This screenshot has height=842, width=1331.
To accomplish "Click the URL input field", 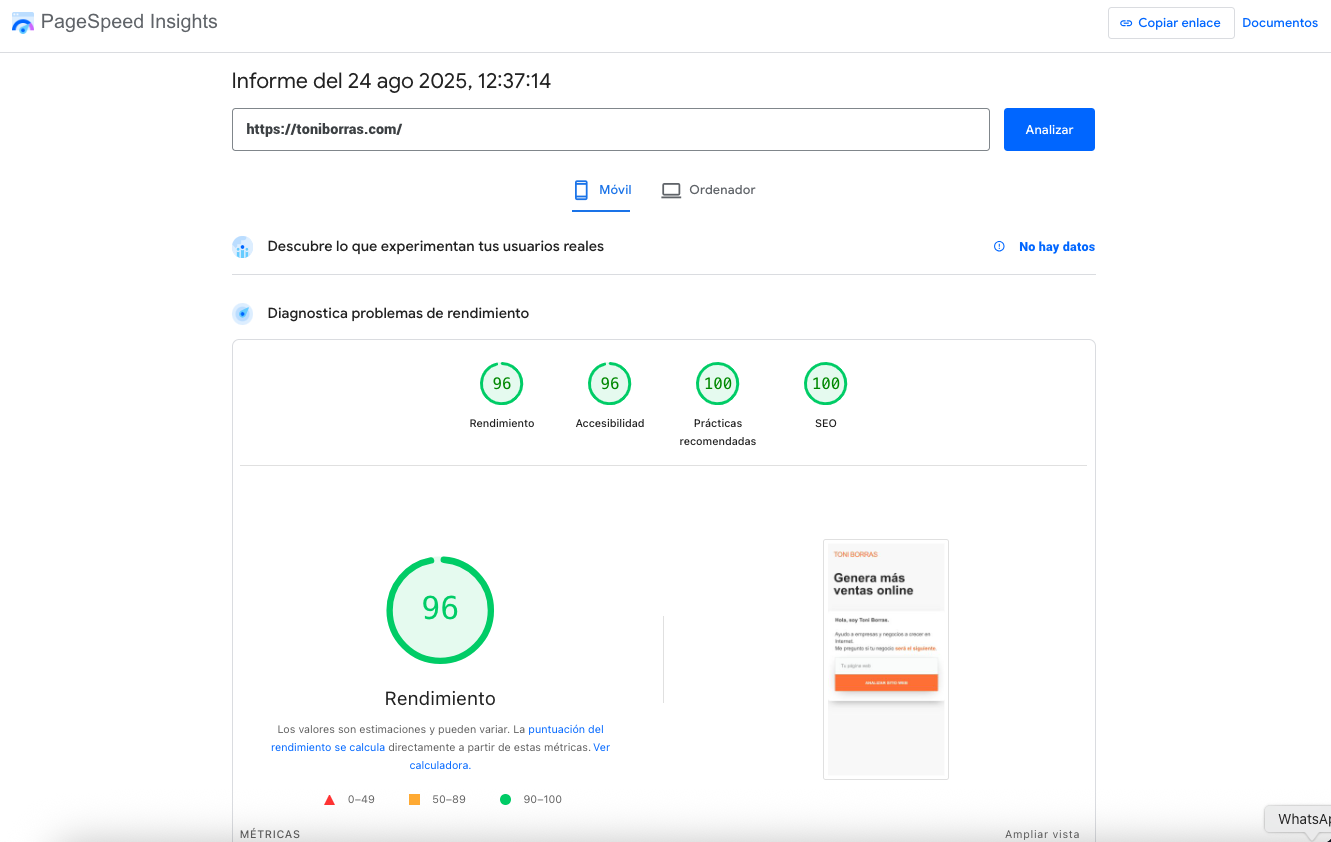I will click(x=611, y=130).
